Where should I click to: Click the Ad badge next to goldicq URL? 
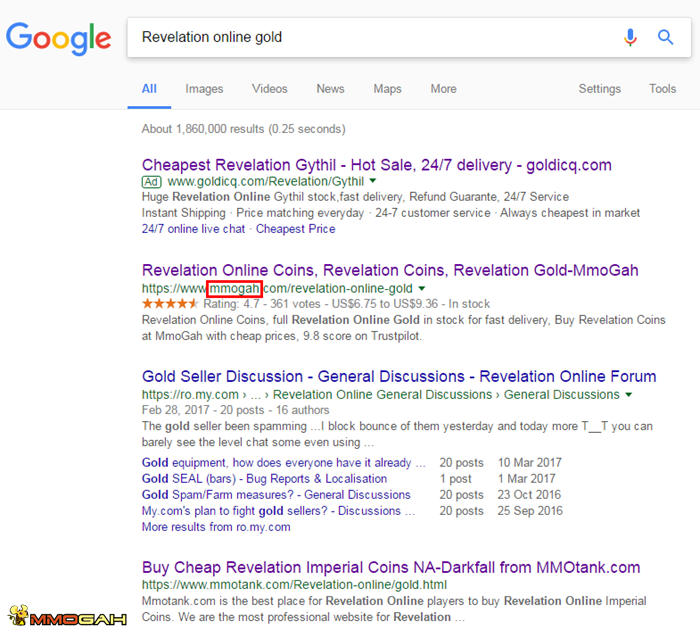151,182
